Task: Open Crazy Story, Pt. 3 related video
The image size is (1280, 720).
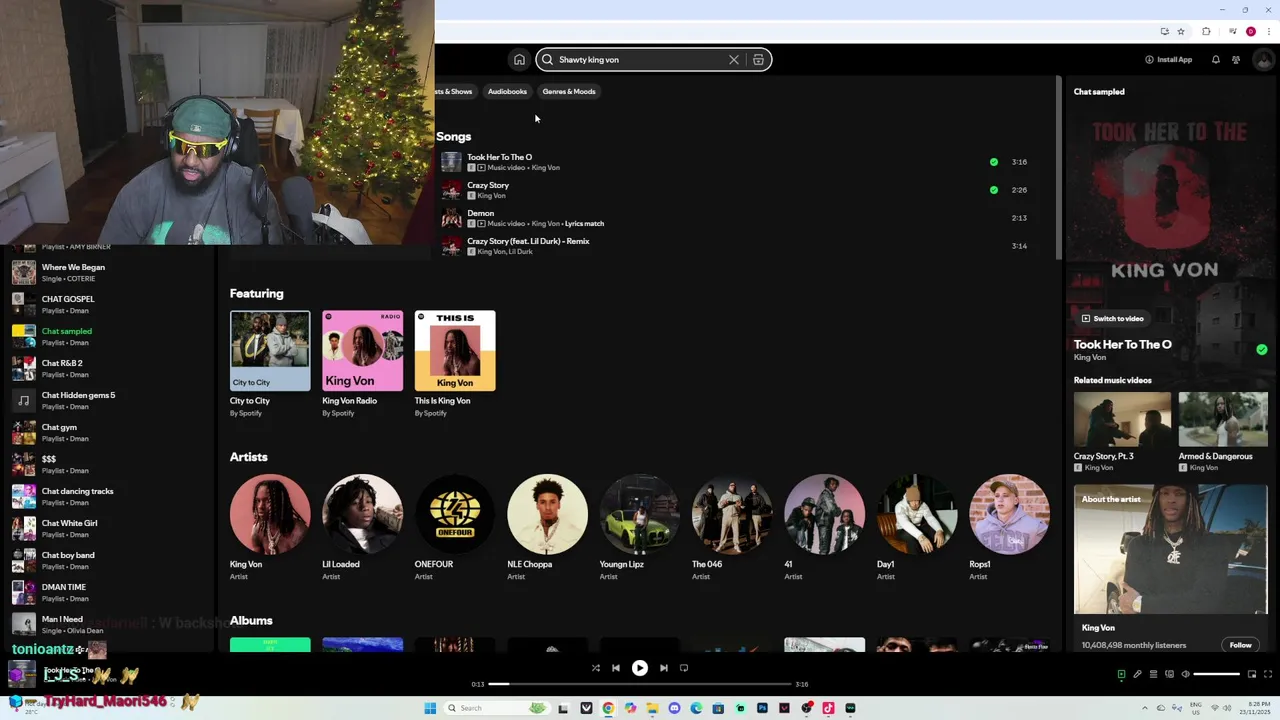Action: [1122, 432]
